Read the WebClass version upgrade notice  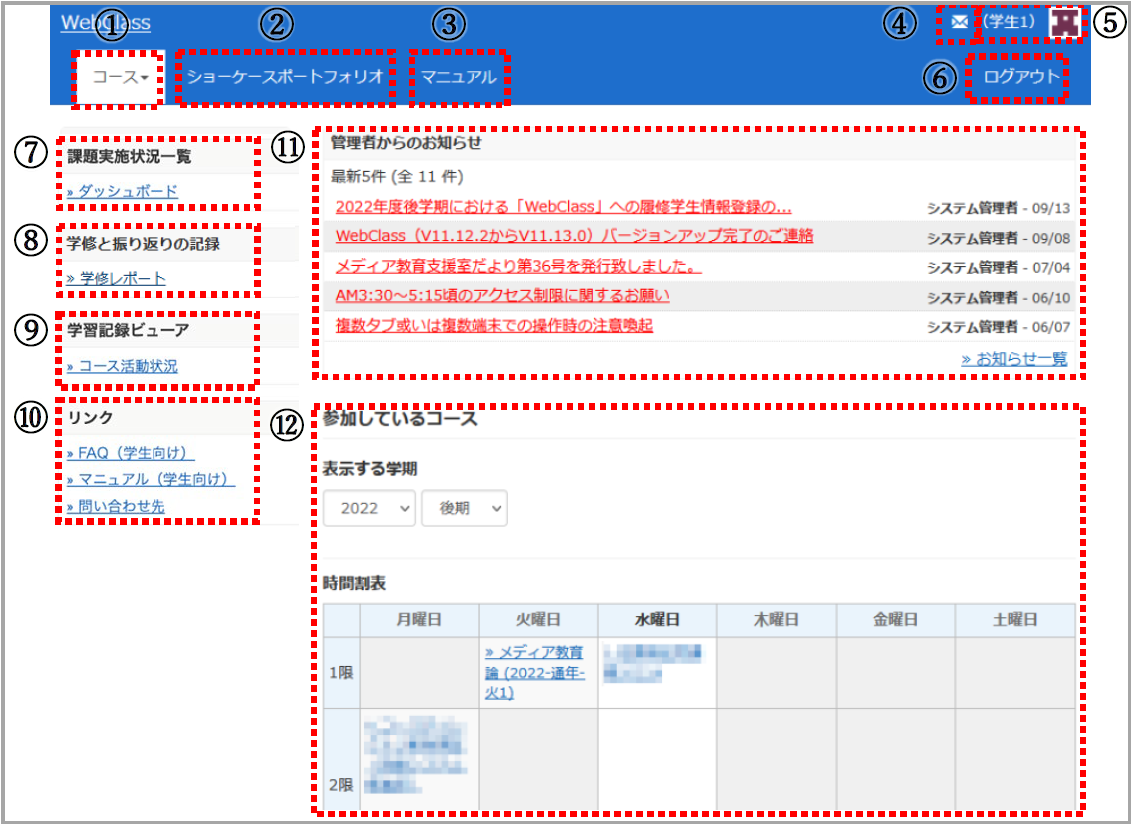coord(574,236)
